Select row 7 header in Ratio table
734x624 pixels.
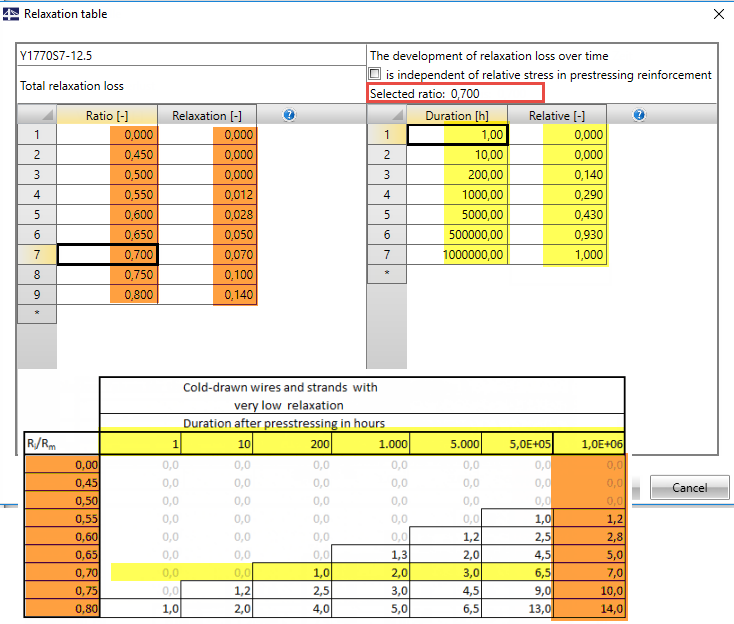[x=37, y=255]
